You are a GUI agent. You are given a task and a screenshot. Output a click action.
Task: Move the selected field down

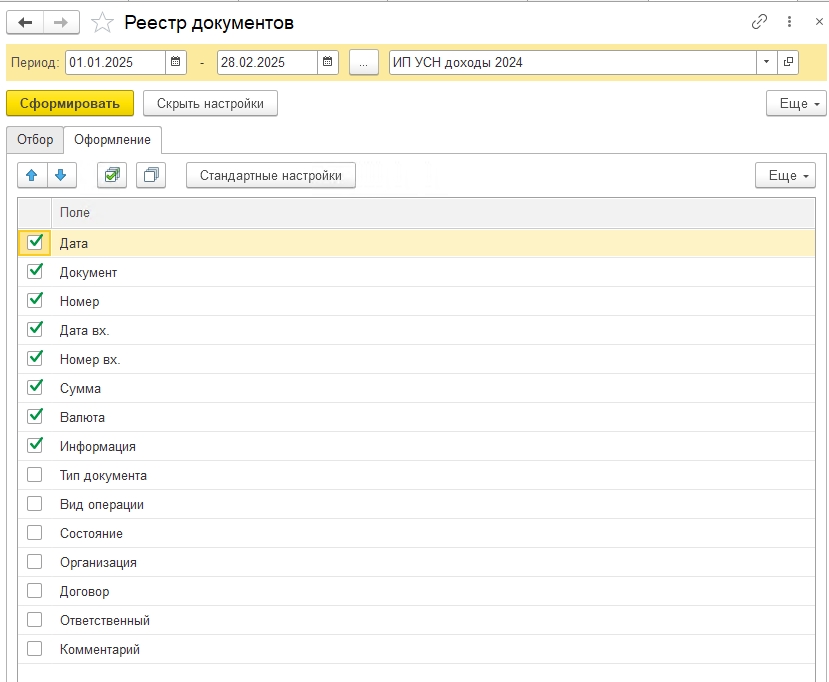(61, 175)
